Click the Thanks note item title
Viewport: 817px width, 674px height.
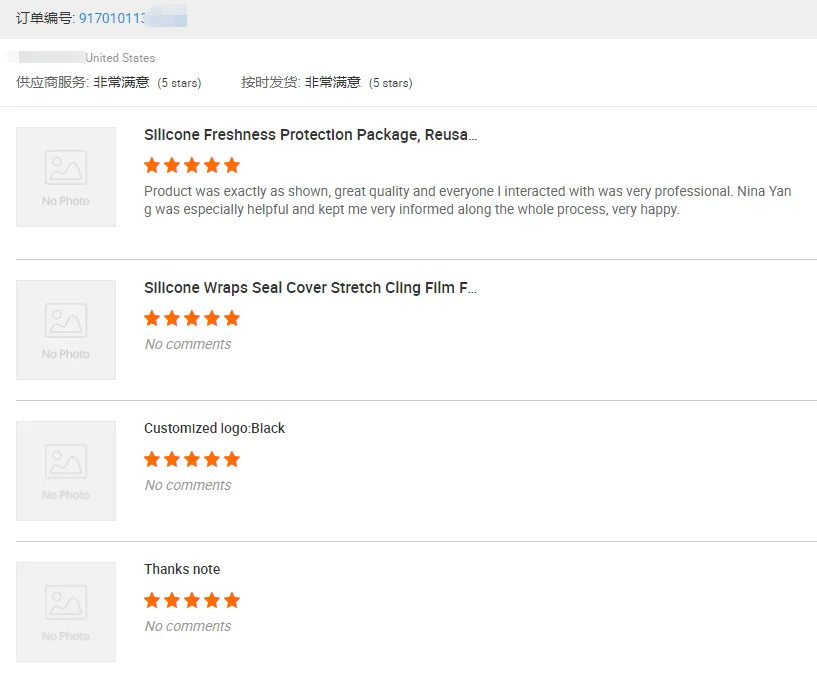[182, 569]
